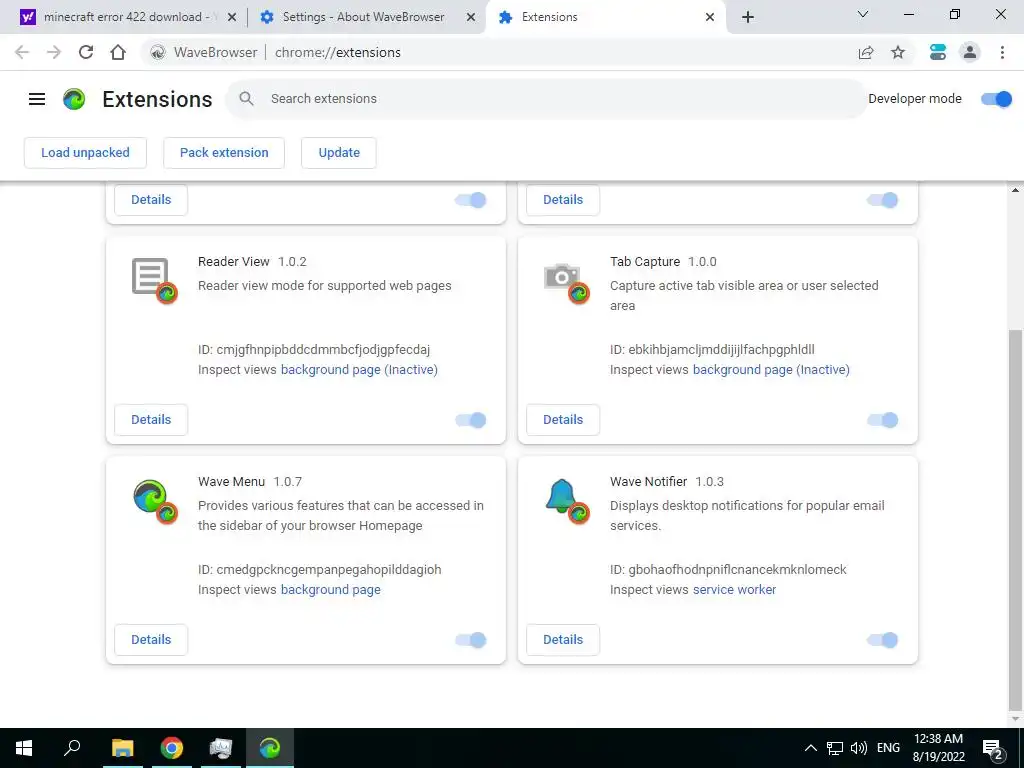Disable the Wave Menu extension toggle

coord(471,640)
